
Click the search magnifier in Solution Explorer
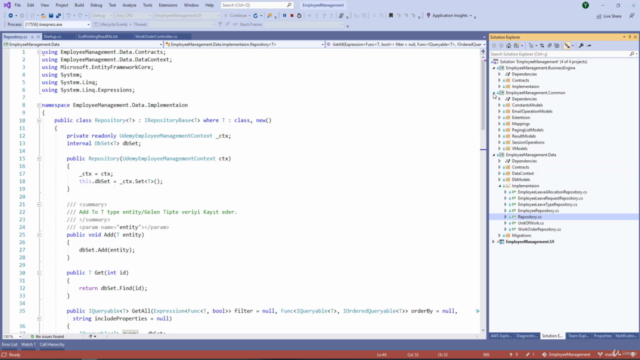point(631,54)
